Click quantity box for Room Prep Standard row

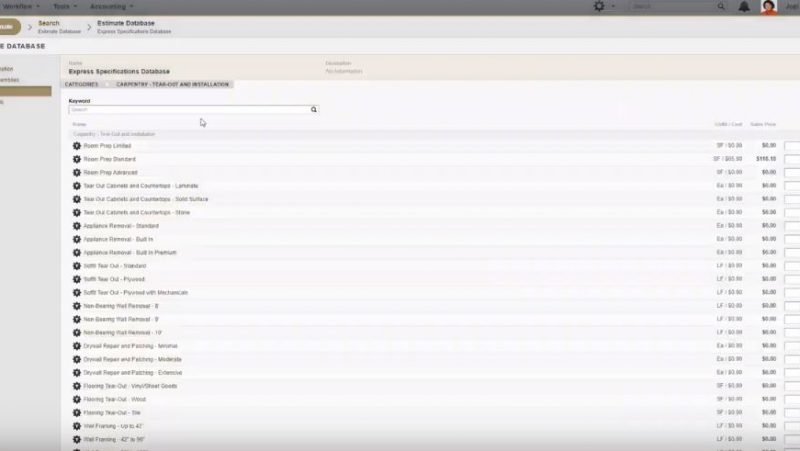792,159
